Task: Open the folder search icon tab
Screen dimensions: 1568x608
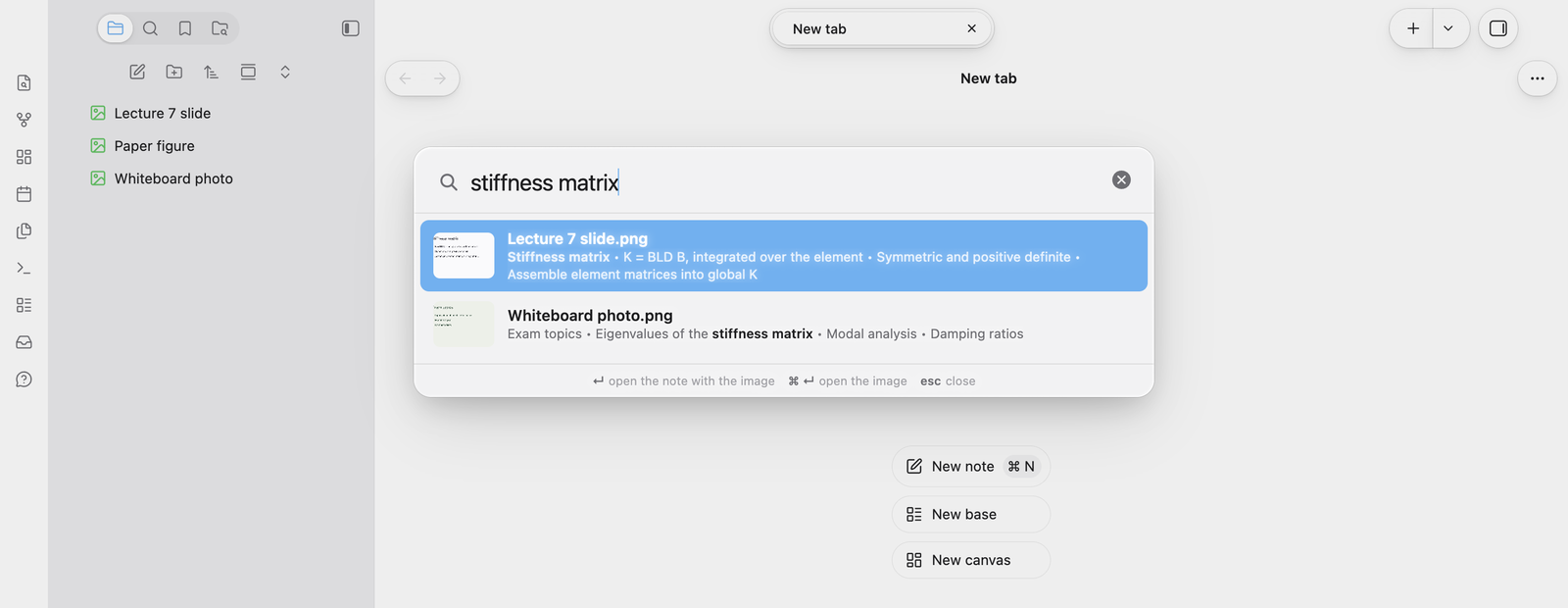Action: (x=220, y=28)
